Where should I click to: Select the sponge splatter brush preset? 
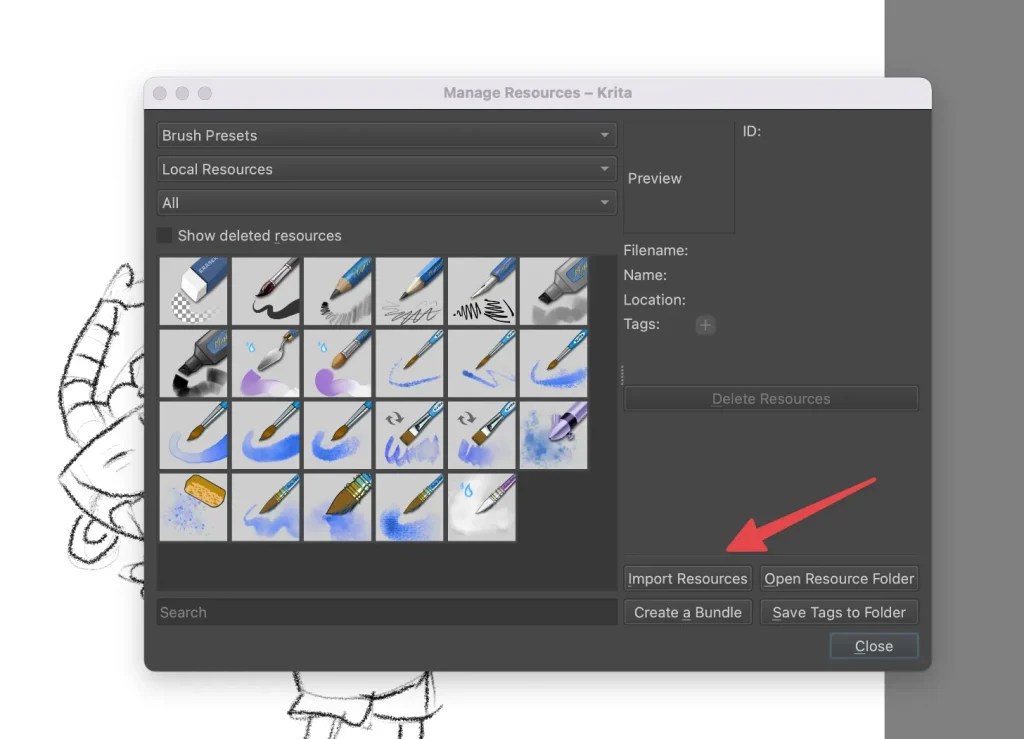tap(193, 505)
